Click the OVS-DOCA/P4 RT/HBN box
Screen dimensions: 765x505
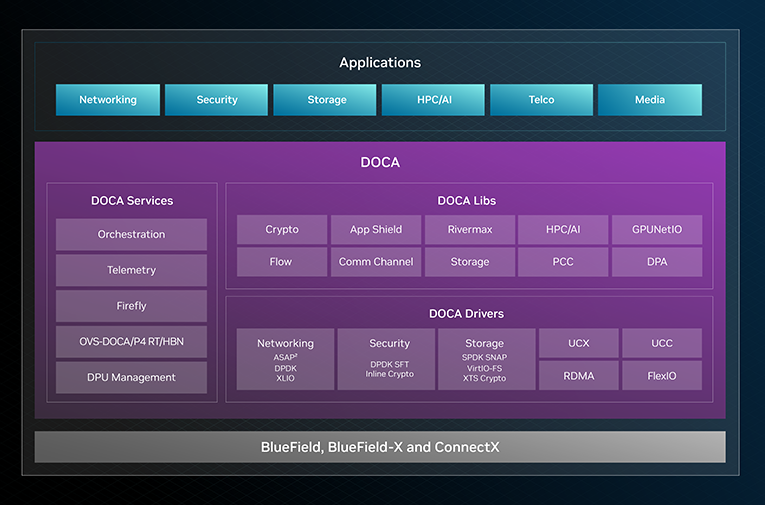click(x=131, y=342)
